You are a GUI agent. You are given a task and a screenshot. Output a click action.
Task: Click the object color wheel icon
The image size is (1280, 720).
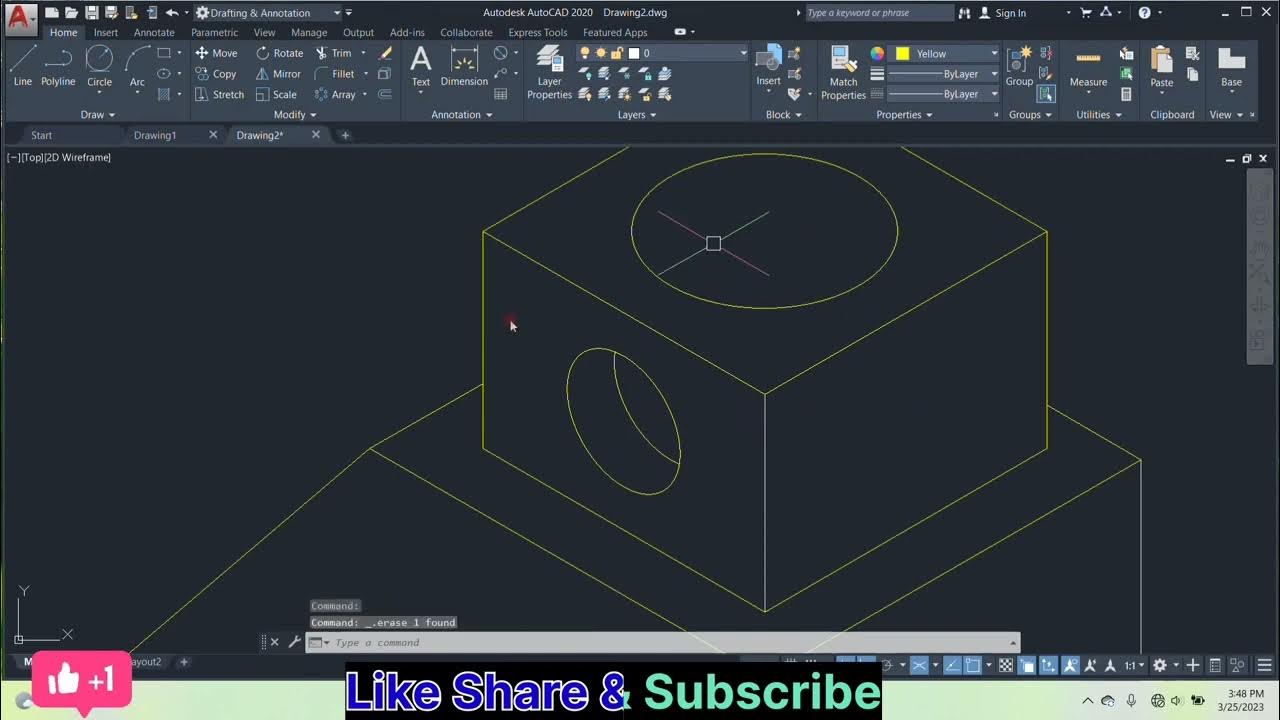(x=877, y=53)
